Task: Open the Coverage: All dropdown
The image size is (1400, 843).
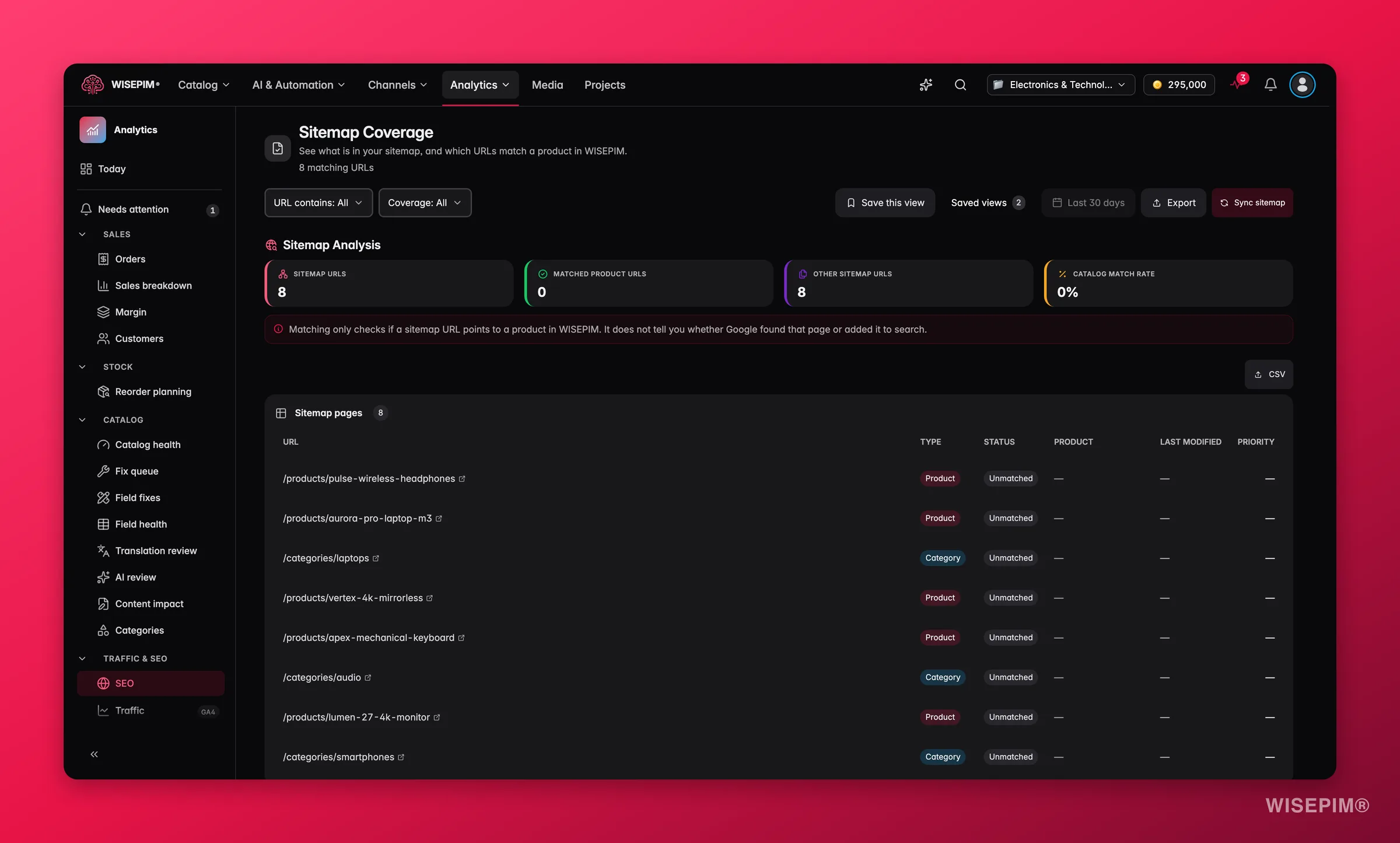Action: point(425,202)
